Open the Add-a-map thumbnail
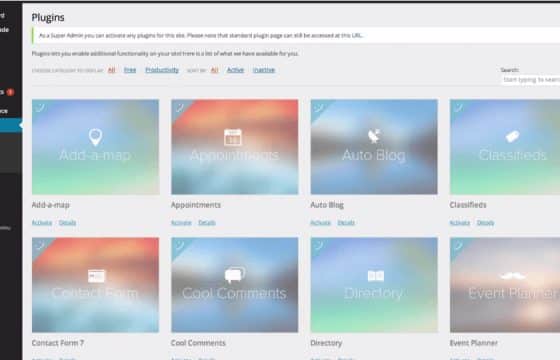 coord(95,147)
